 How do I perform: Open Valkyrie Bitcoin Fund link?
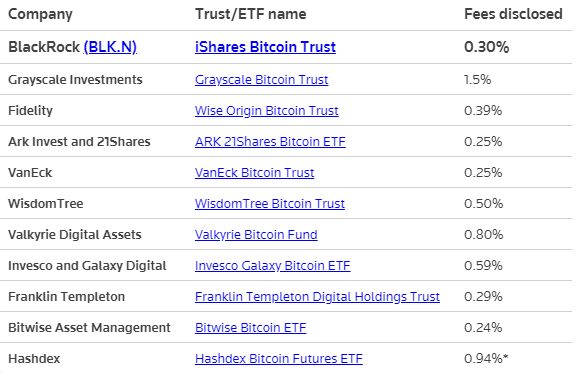pyautogui.click(x=256, y=235)
